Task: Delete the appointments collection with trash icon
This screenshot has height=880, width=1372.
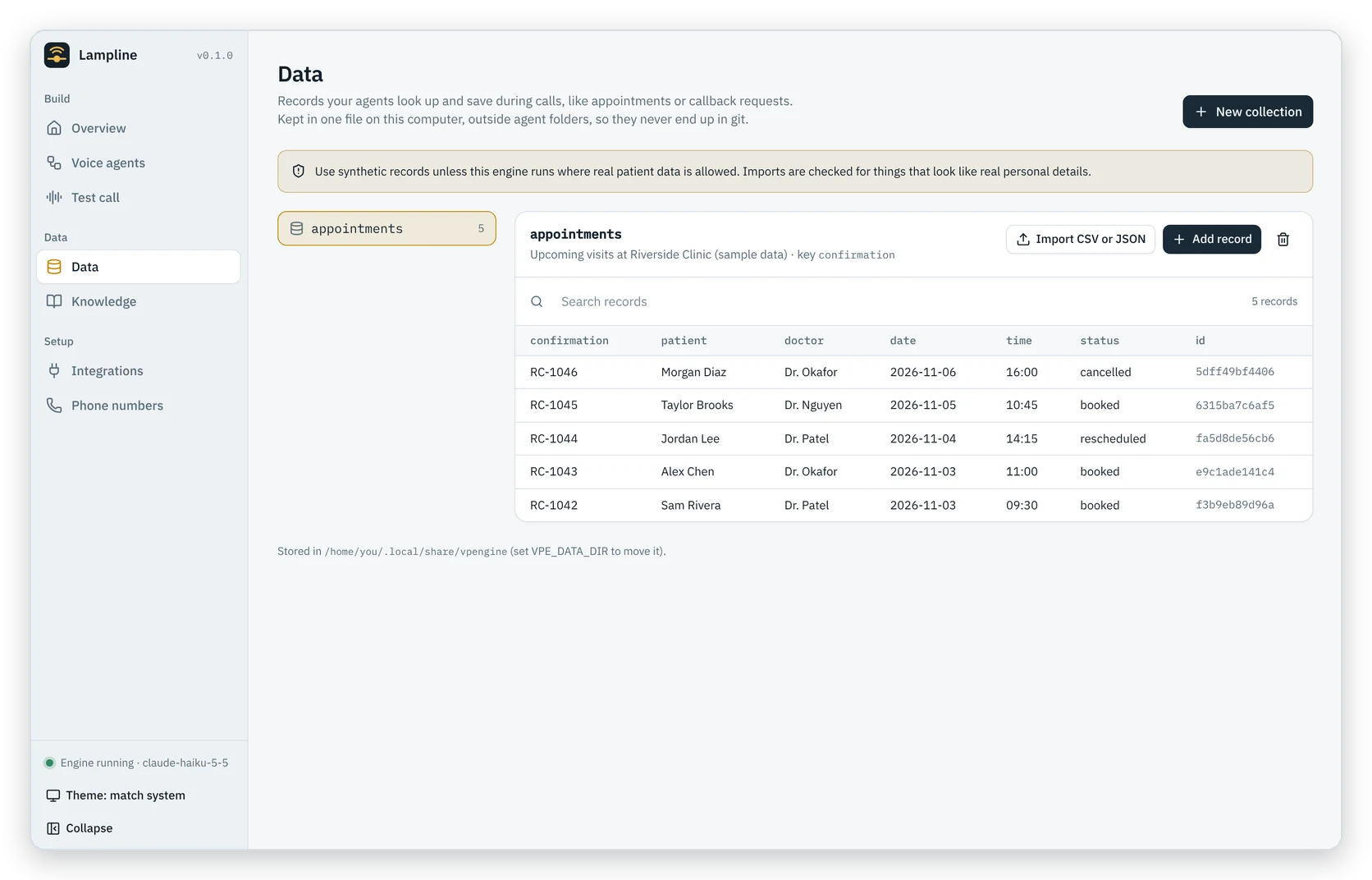Action: (x=1283, y=239)
